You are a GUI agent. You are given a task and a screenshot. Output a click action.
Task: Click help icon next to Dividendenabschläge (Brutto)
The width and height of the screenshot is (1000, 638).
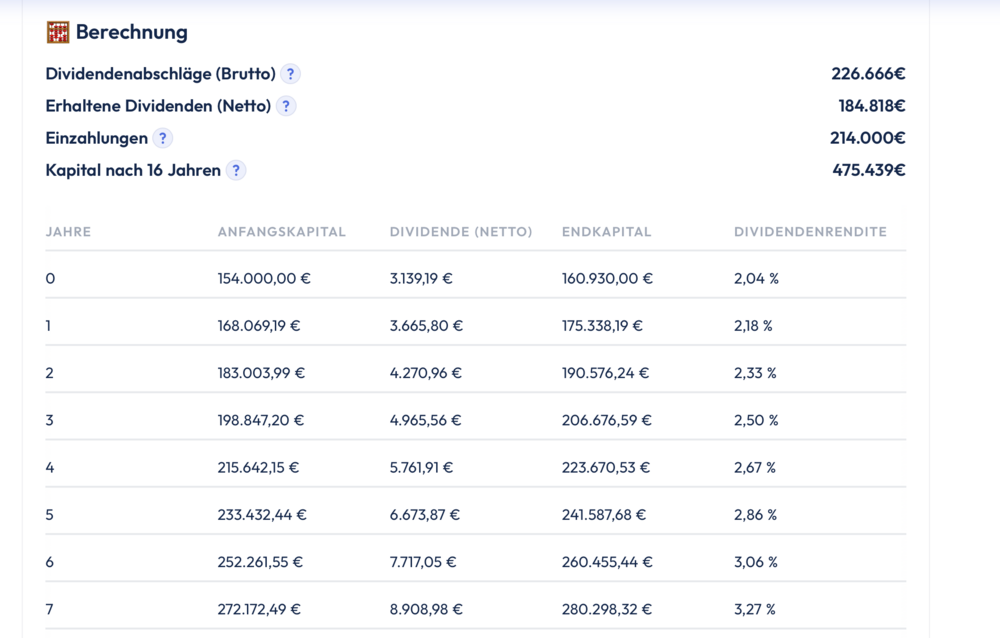(x=290, y=74)
